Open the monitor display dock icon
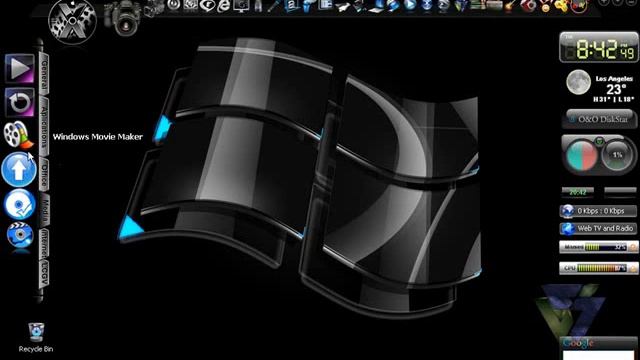 (x=241, y=6)
